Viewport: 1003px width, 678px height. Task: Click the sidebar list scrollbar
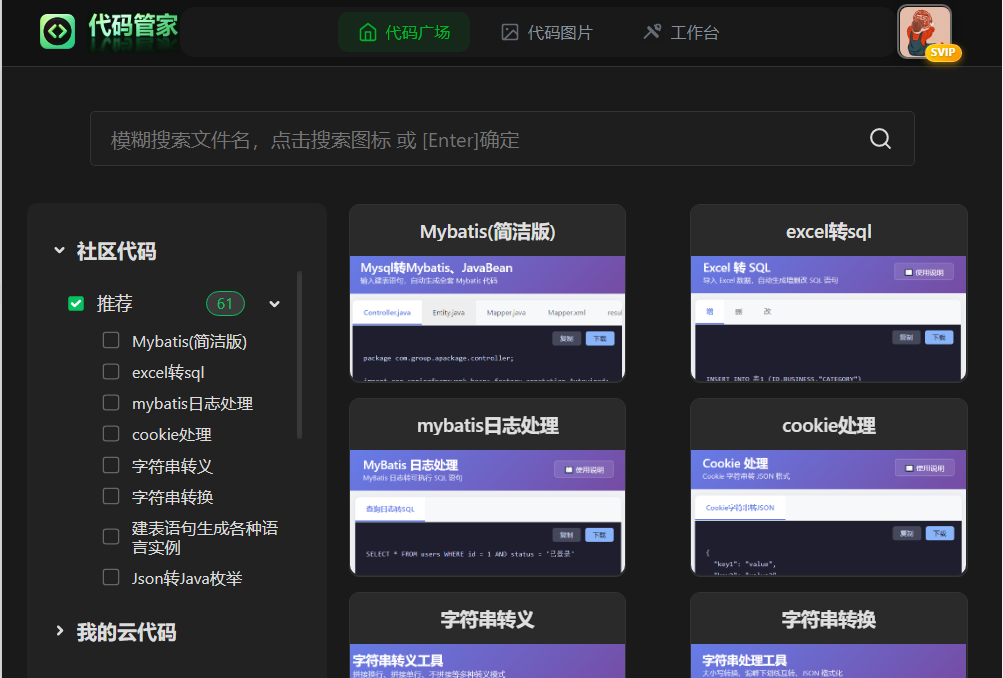coord(299,356)
